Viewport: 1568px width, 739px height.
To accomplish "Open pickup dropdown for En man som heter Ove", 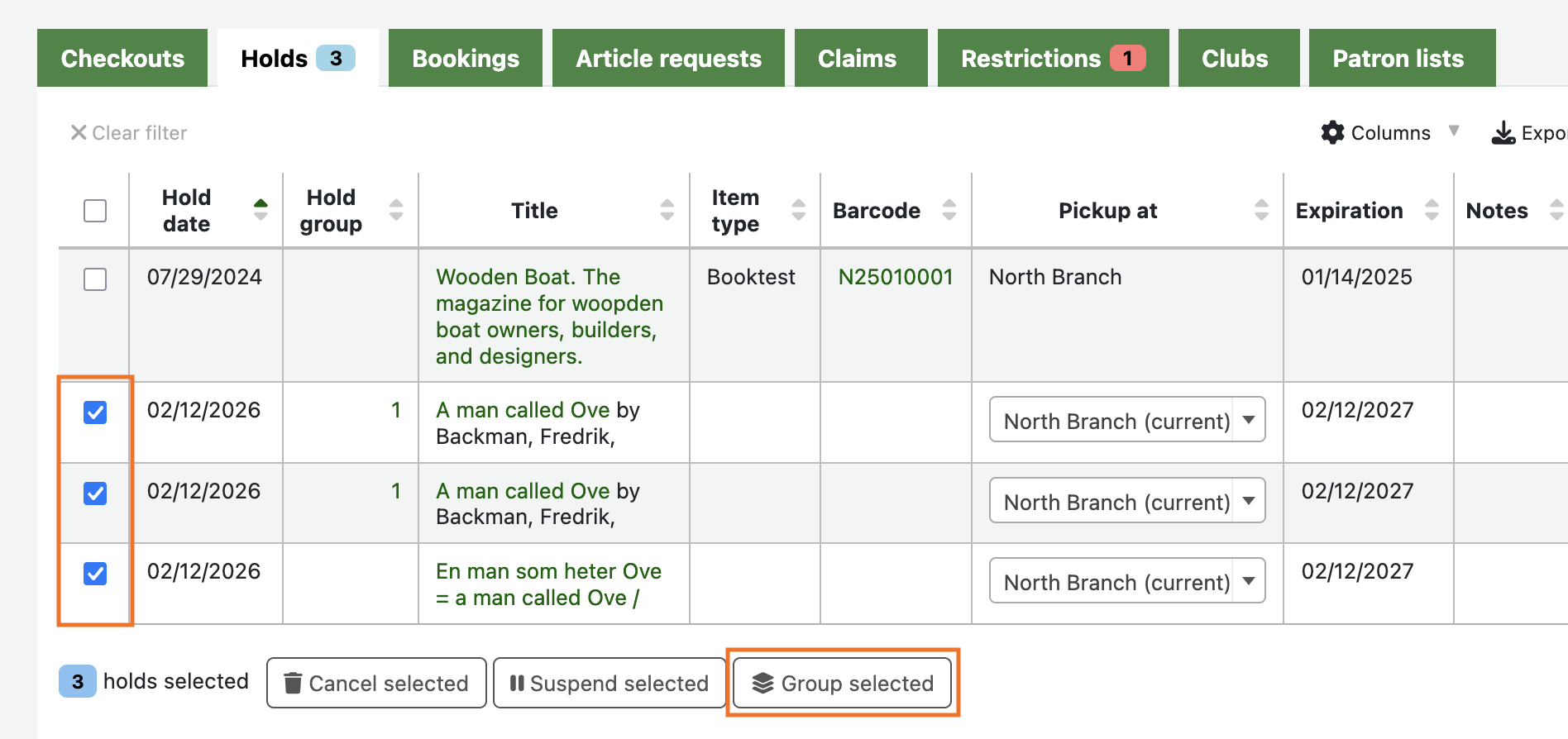I will (1127, 581).
